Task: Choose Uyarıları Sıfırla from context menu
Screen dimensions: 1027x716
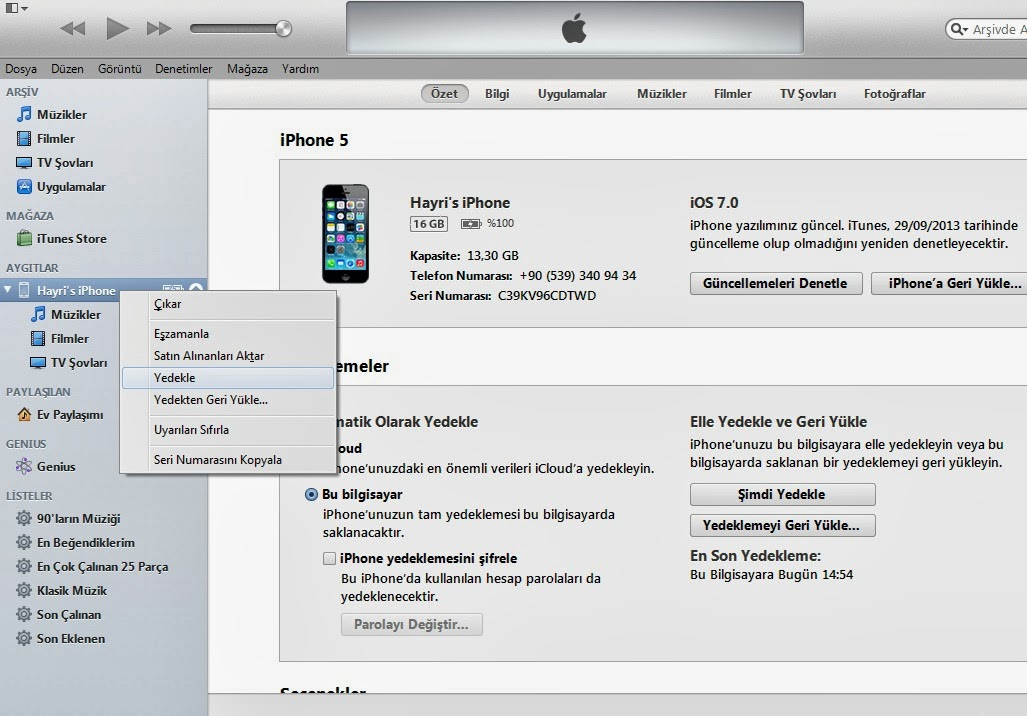Action: [x=228, y=430]
